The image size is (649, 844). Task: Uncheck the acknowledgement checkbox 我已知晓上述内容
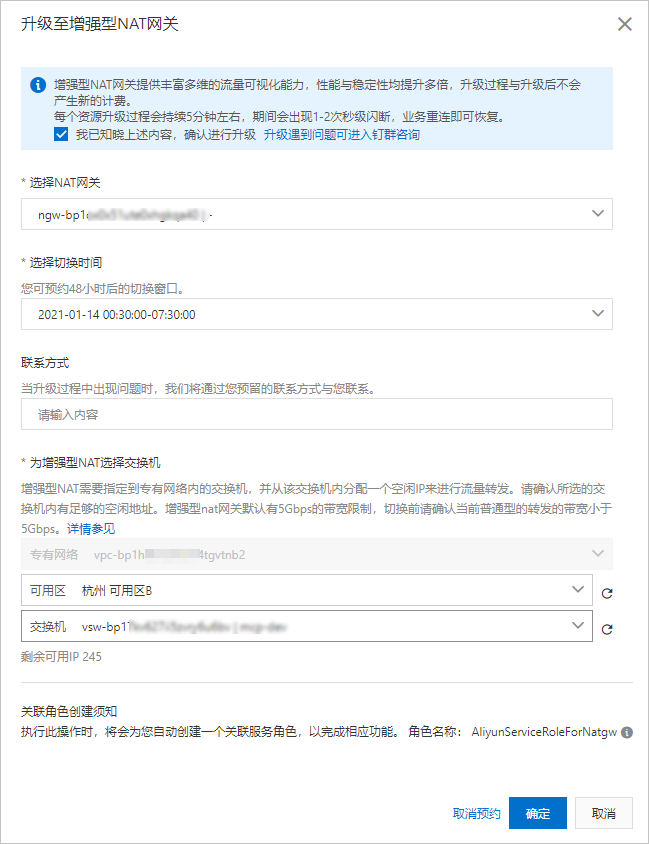coord(61,134)
